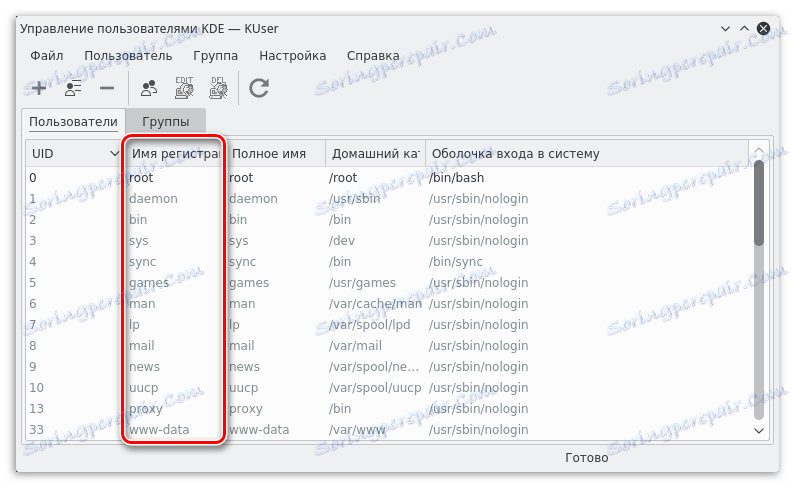
Task: Select the news login name cell
Action: 174,366
